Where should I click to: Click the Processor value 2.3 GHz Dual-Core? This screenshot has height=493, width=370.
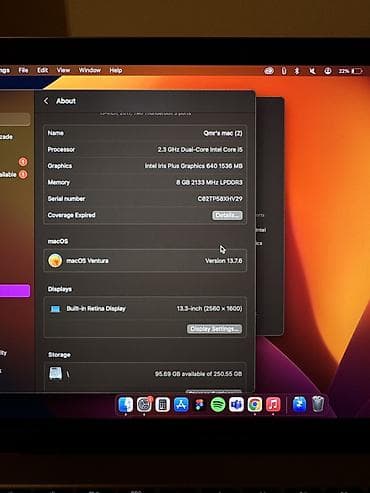coord(200,149)
